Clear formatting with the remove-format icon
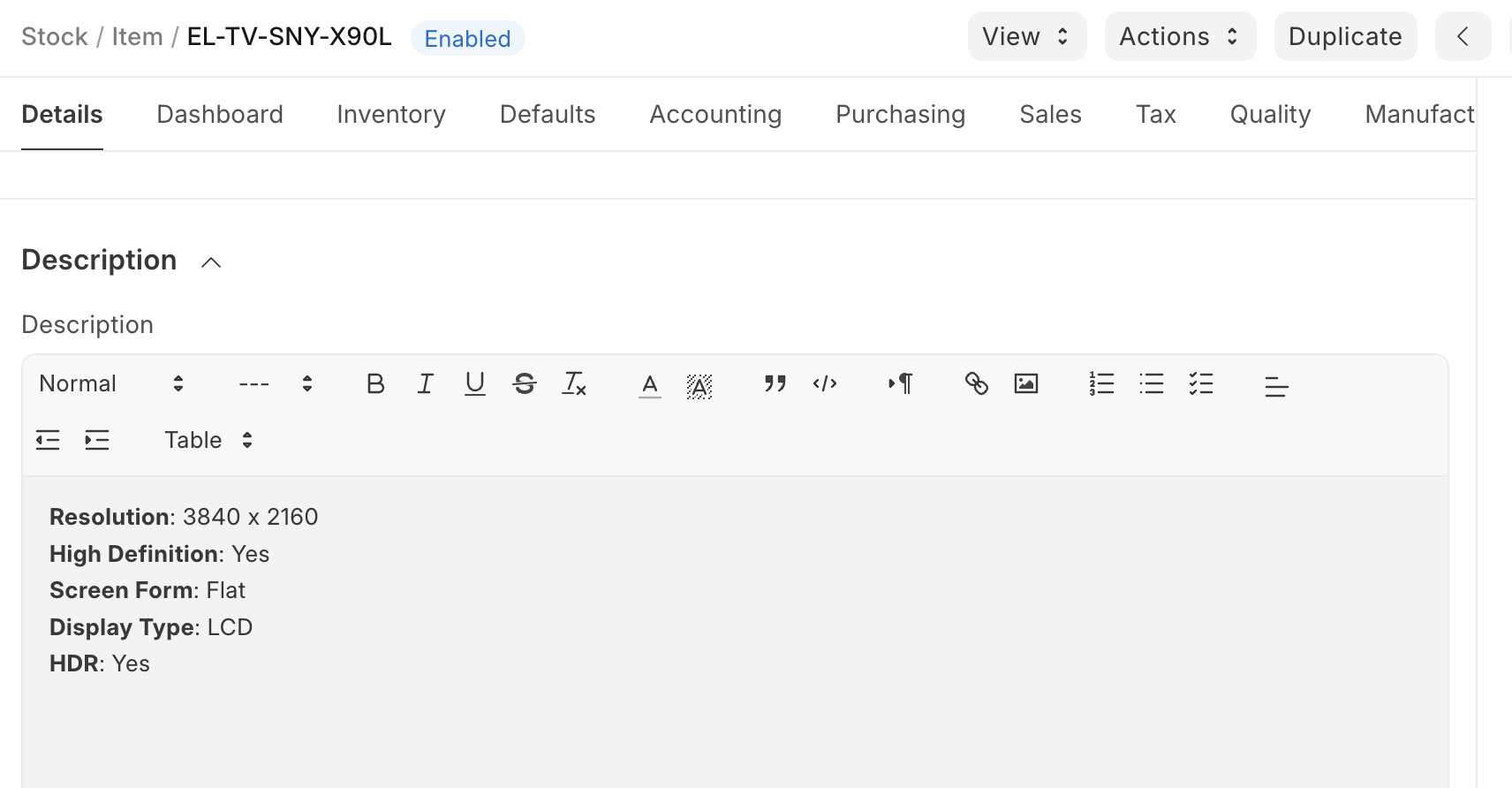This screenshot has width=1512, height=788. tap(574, 383)
